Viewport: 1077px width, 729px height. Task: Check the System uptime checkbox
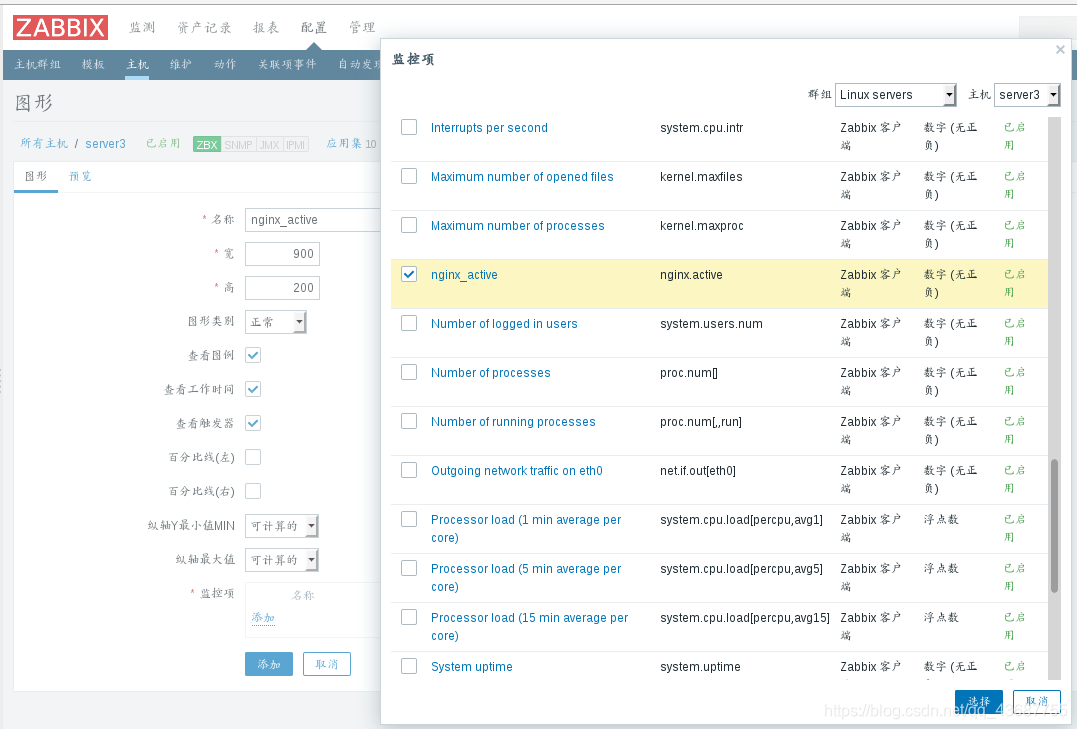[x=409, y=666]
